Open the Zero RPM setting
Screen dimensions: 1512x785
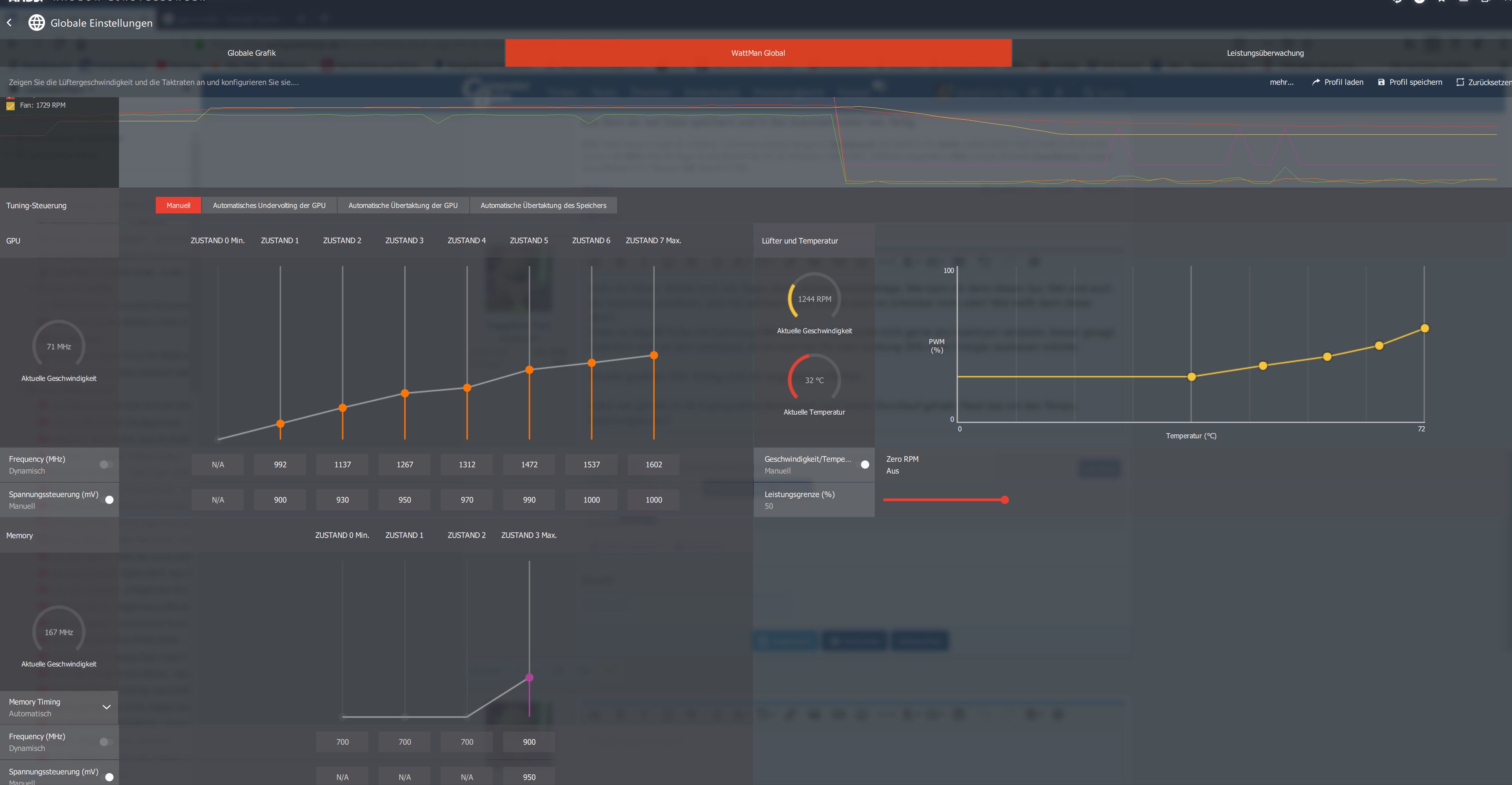pyautogui.click(x=902, y=464)
